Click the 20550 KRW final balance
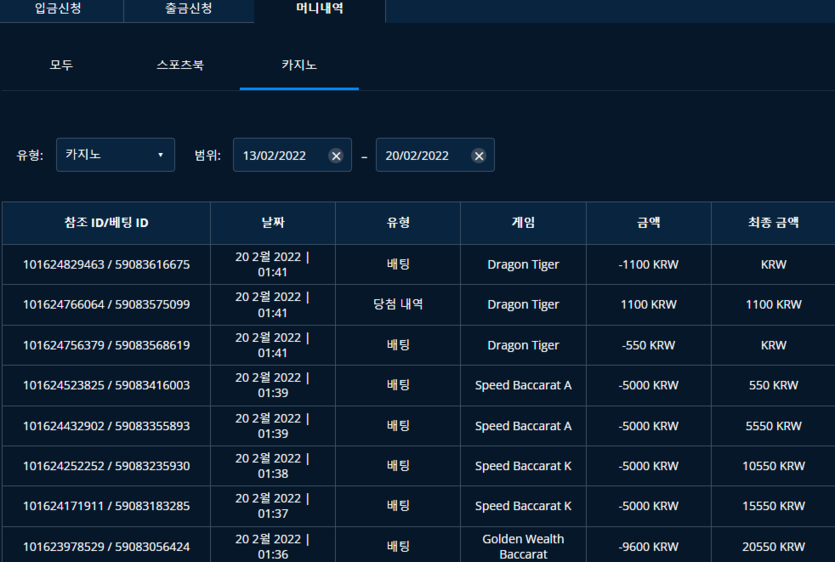The image size is (835, 562). pos(773,547)
